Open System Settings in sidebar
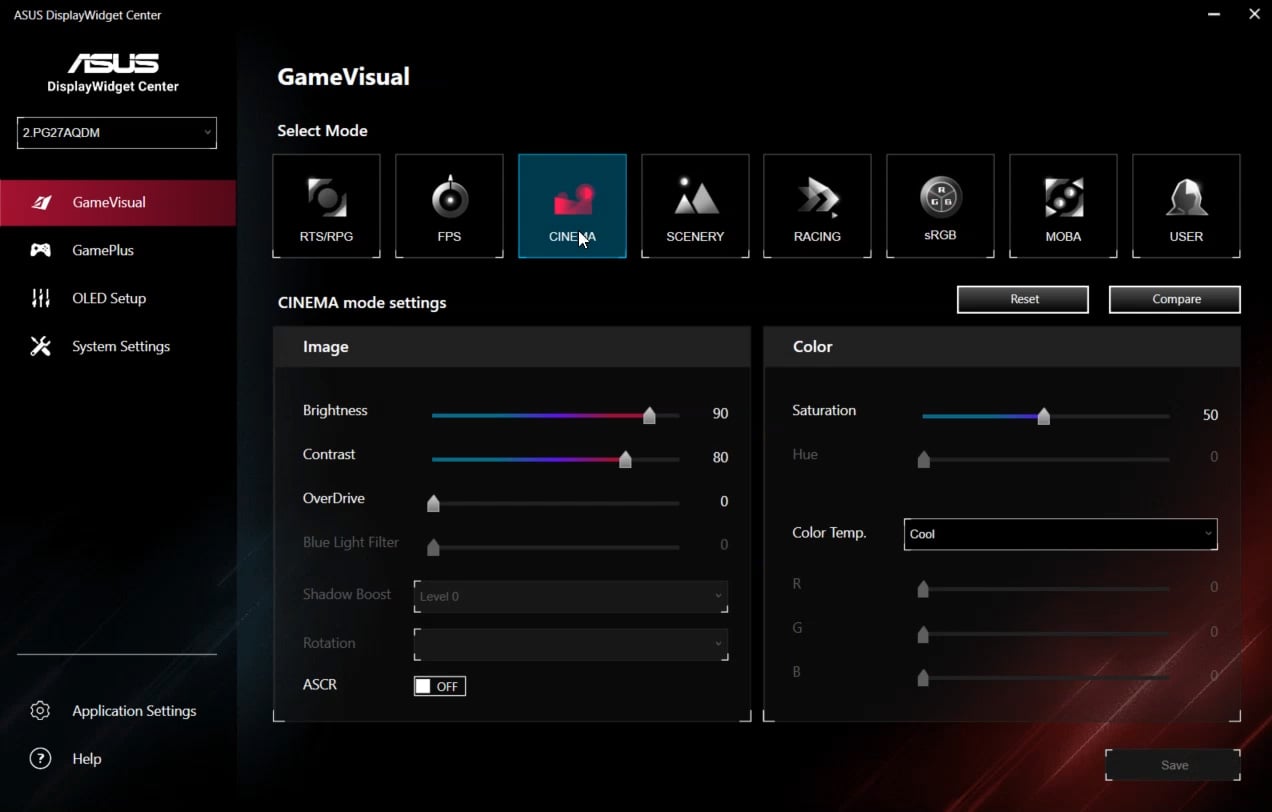This screenshot has width=1272, height=812. click(120, 346)
